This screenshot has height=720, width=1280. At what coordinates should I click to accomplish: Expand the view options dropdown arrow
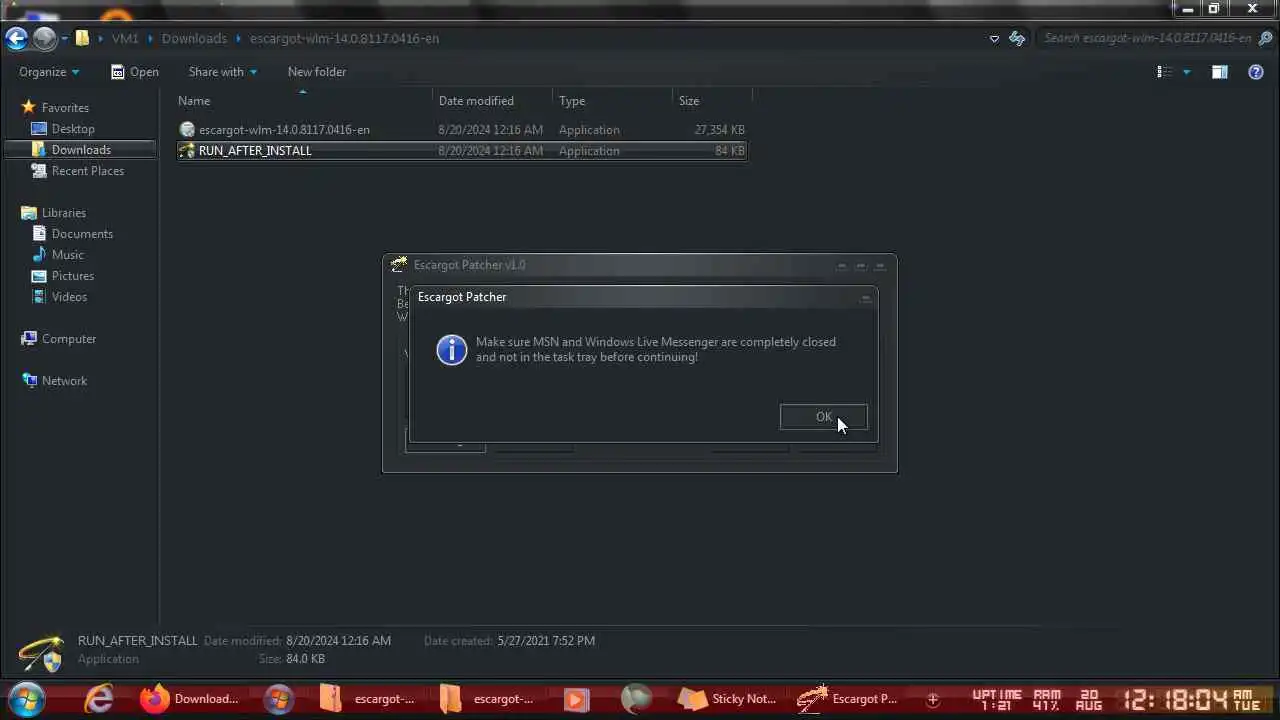[x=1187, y=72]
